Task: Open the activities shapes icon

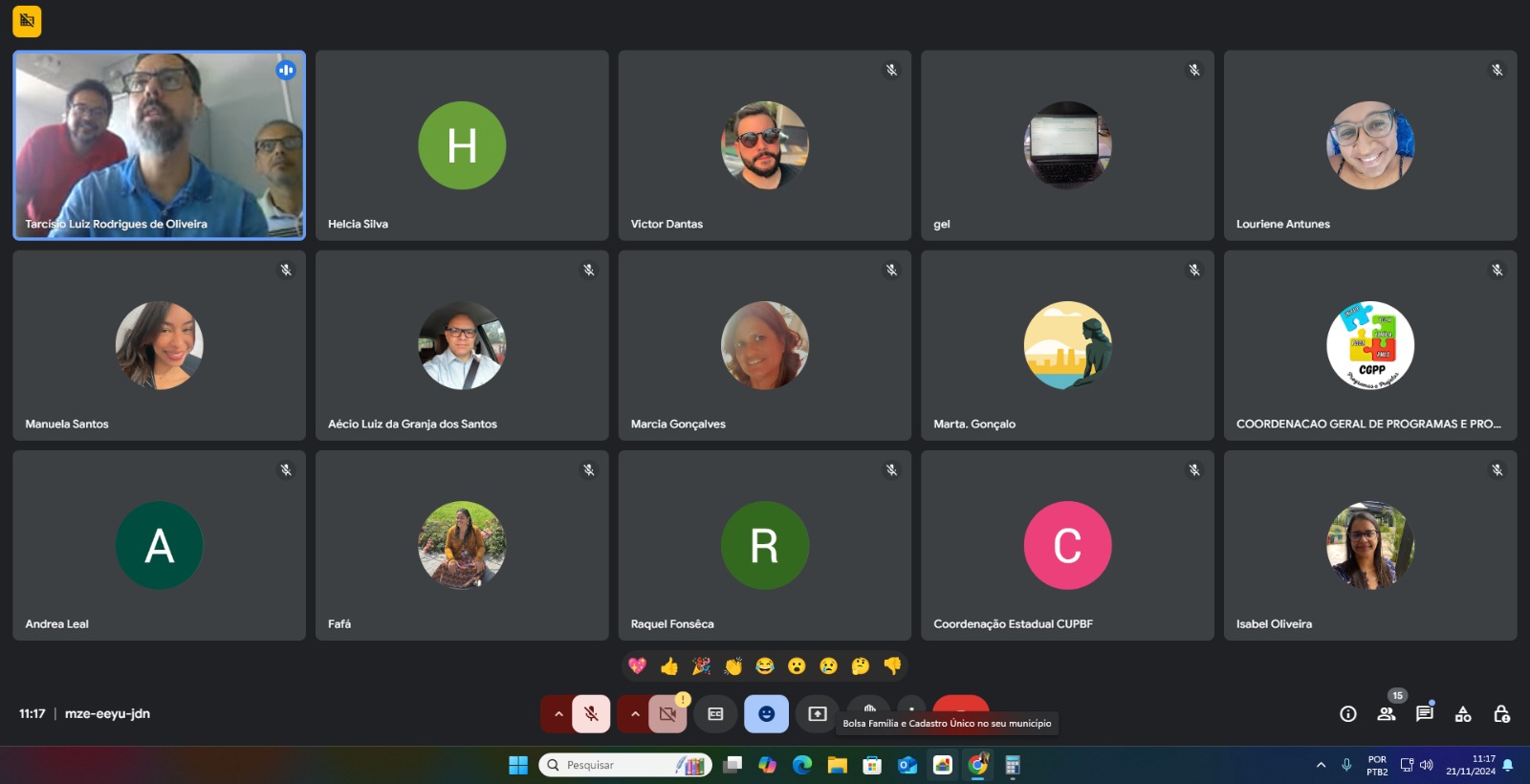Action: [x=1462, y=714]
